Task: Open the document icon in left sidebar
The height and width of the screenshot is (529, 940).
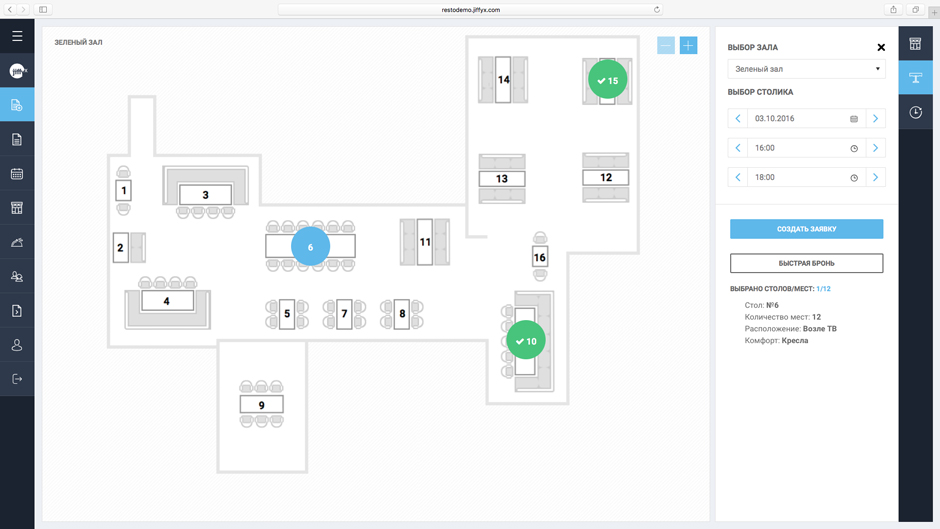Action: pos(17,140)
